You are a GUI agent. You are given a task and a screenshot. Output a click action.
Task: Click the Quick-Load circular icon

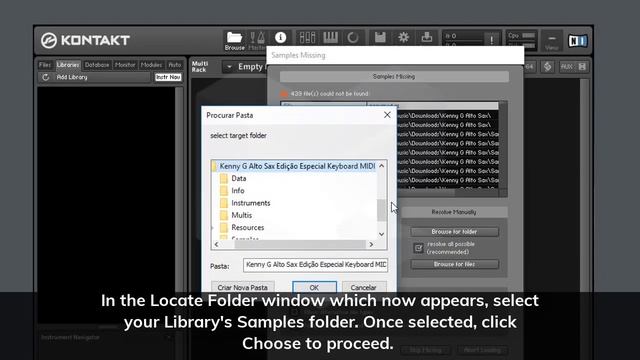[x=353, y=38]
